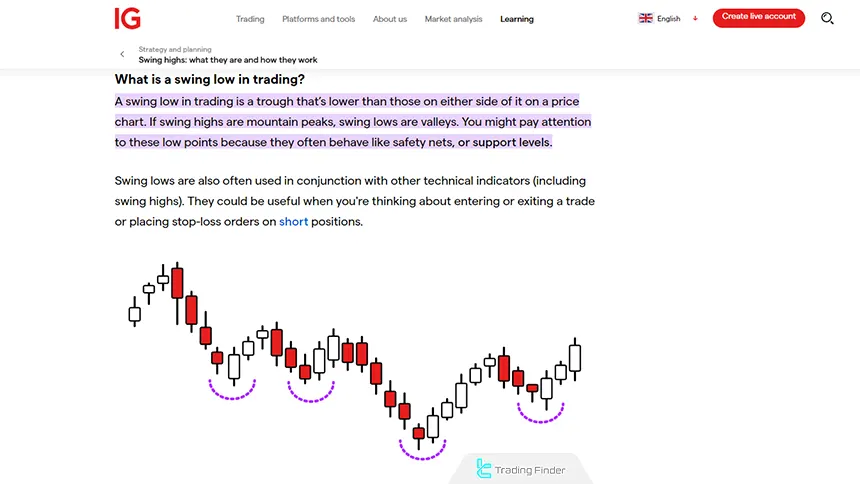Click the Swing highs article title
Screen dimensions: 860x484
coord(228,60)
